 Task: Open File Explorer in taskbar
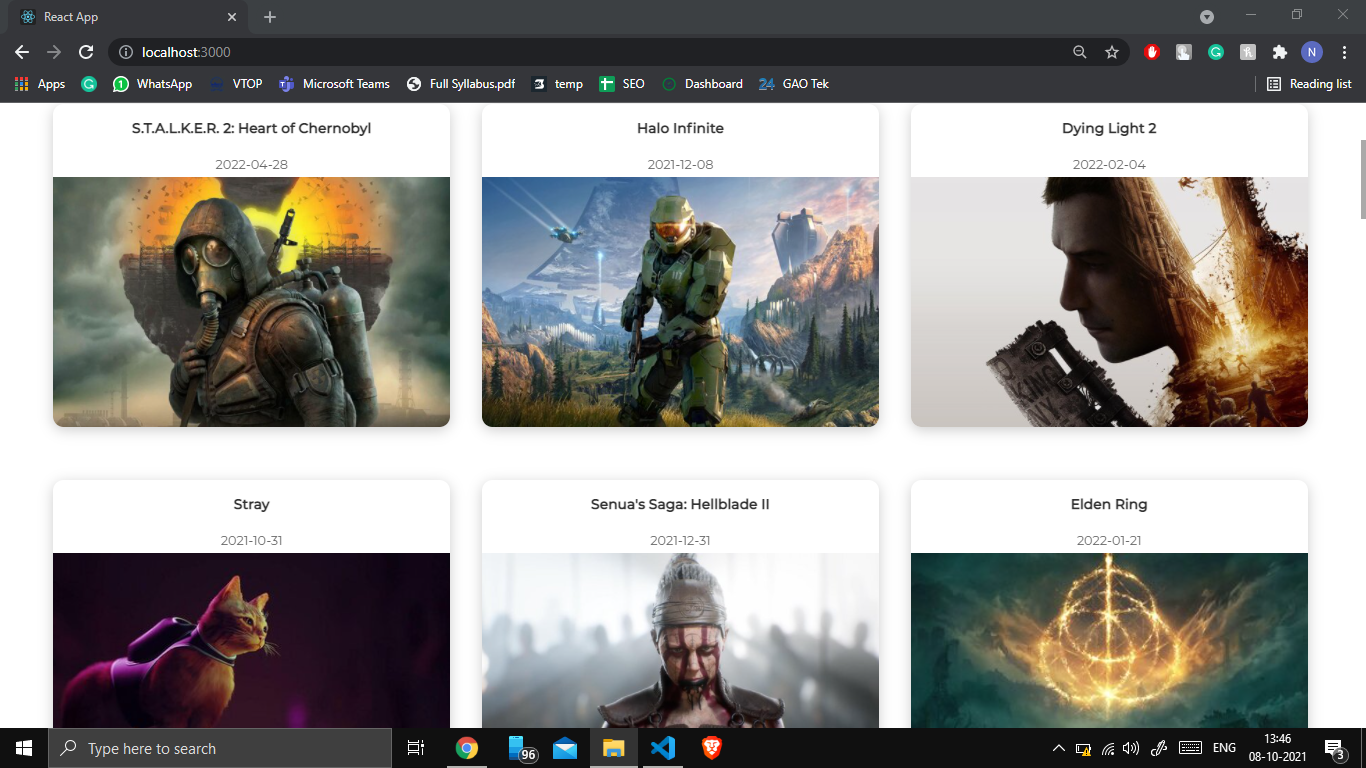tap(614, 748)
